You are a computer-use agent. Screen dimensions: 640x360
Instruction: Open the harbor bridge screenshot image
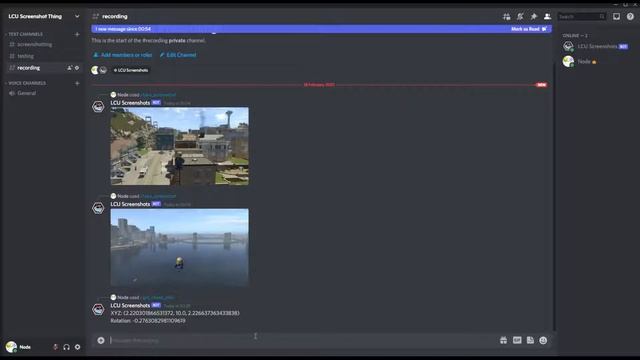[x=180, y=247]
